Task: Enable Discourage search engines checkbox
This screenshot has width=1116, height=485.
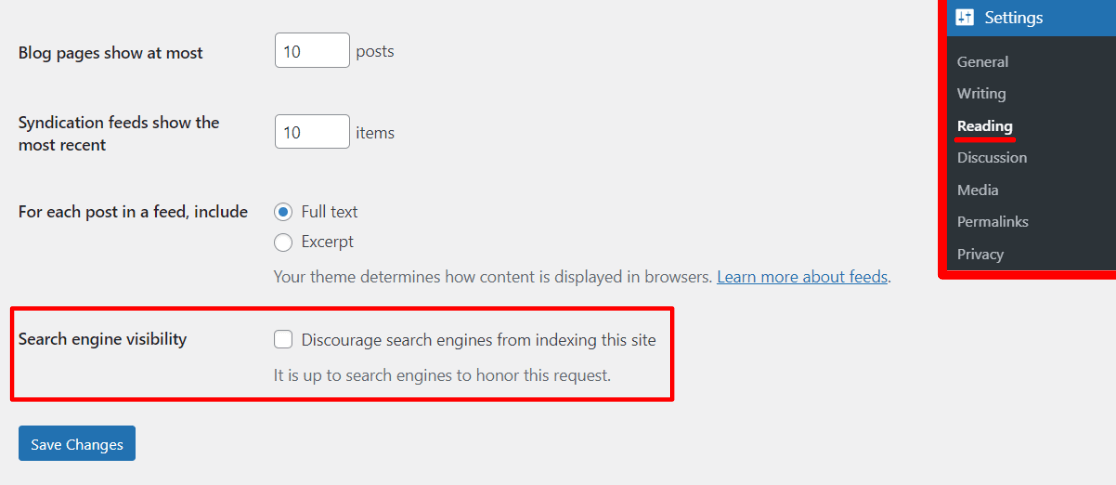Action: point(283,340)
